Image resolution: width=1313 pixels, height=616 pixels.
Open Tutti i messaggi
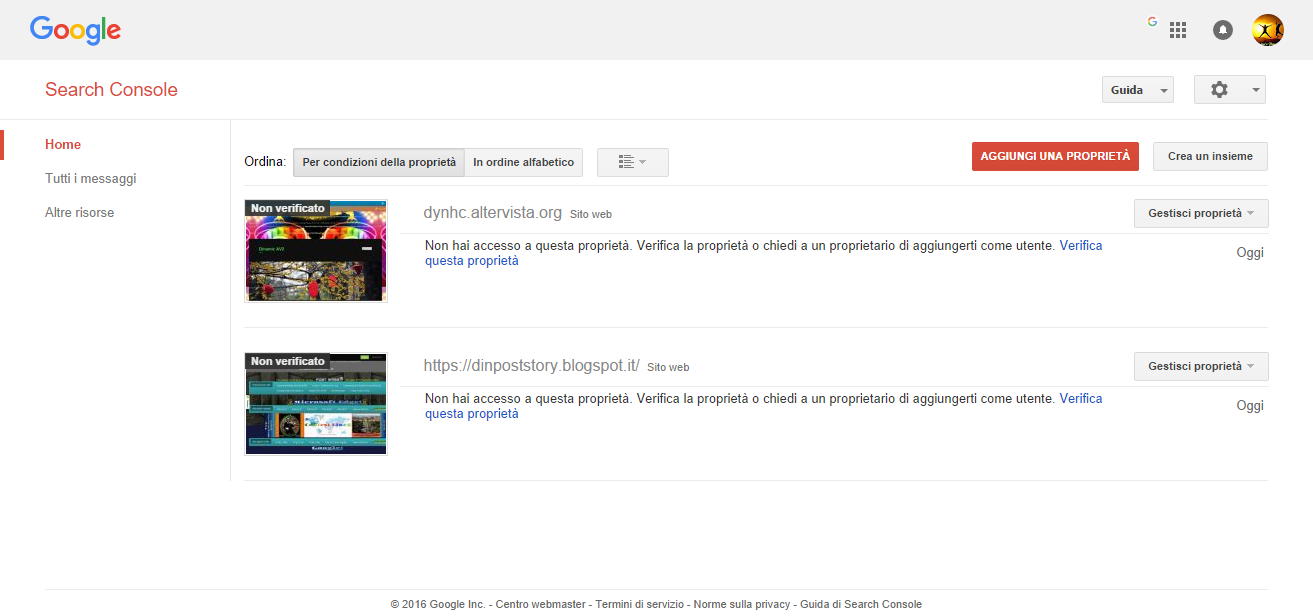point(91,179)
